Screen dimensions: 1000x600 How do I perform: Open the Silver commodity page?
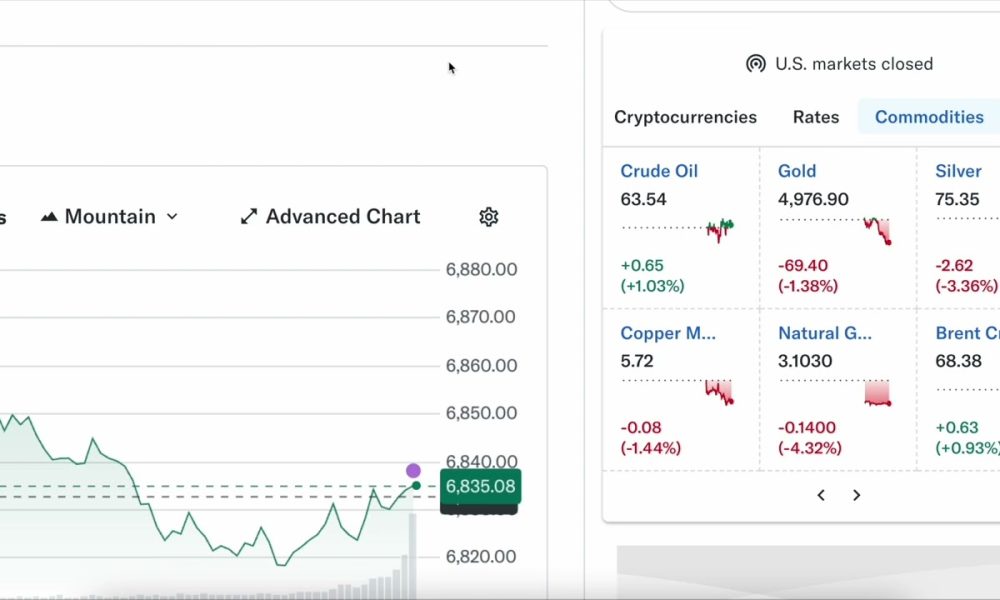tap(957, 171)
